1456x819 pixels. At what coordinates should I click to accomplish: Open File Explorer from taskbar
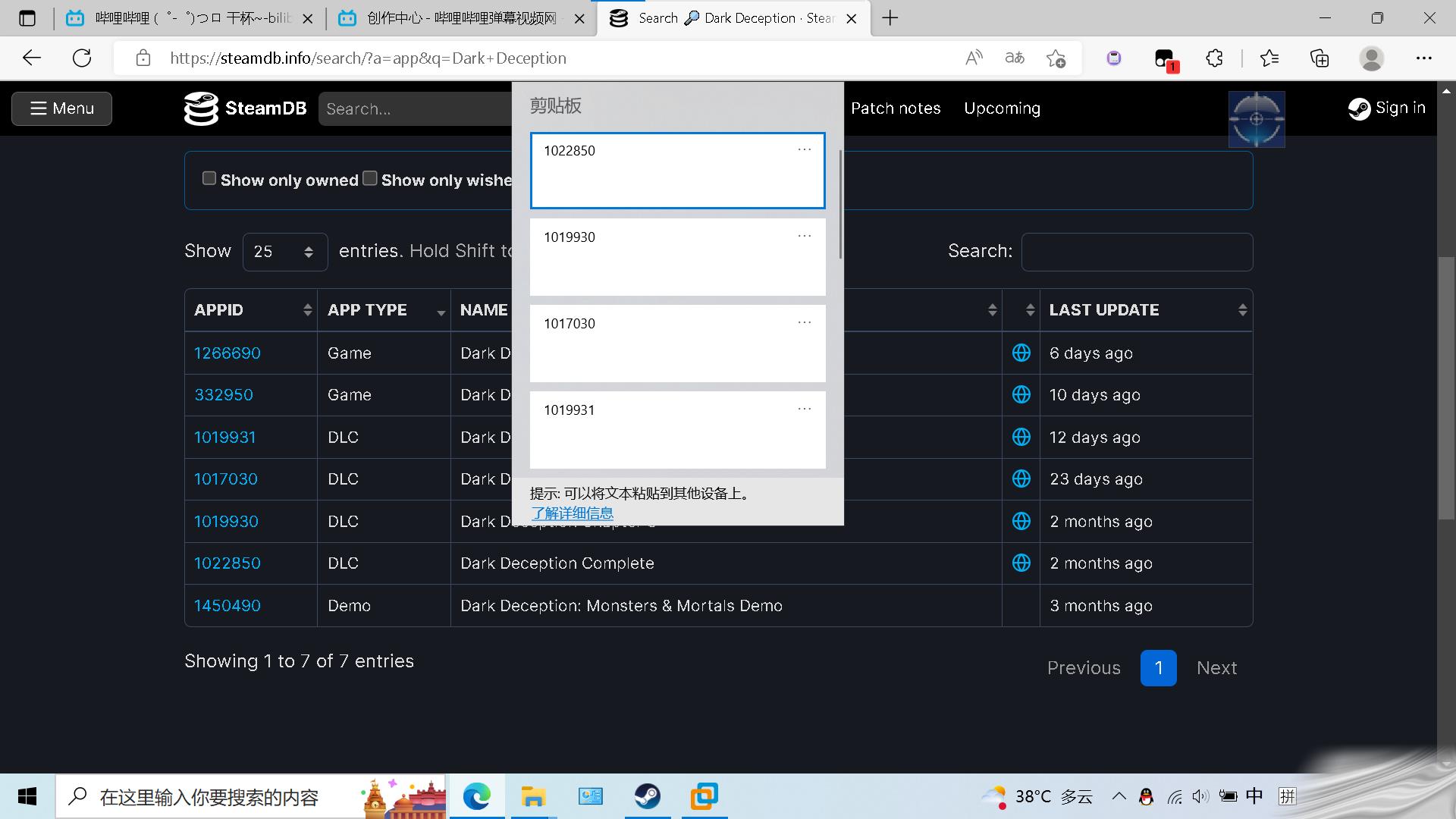coord(534,796)
